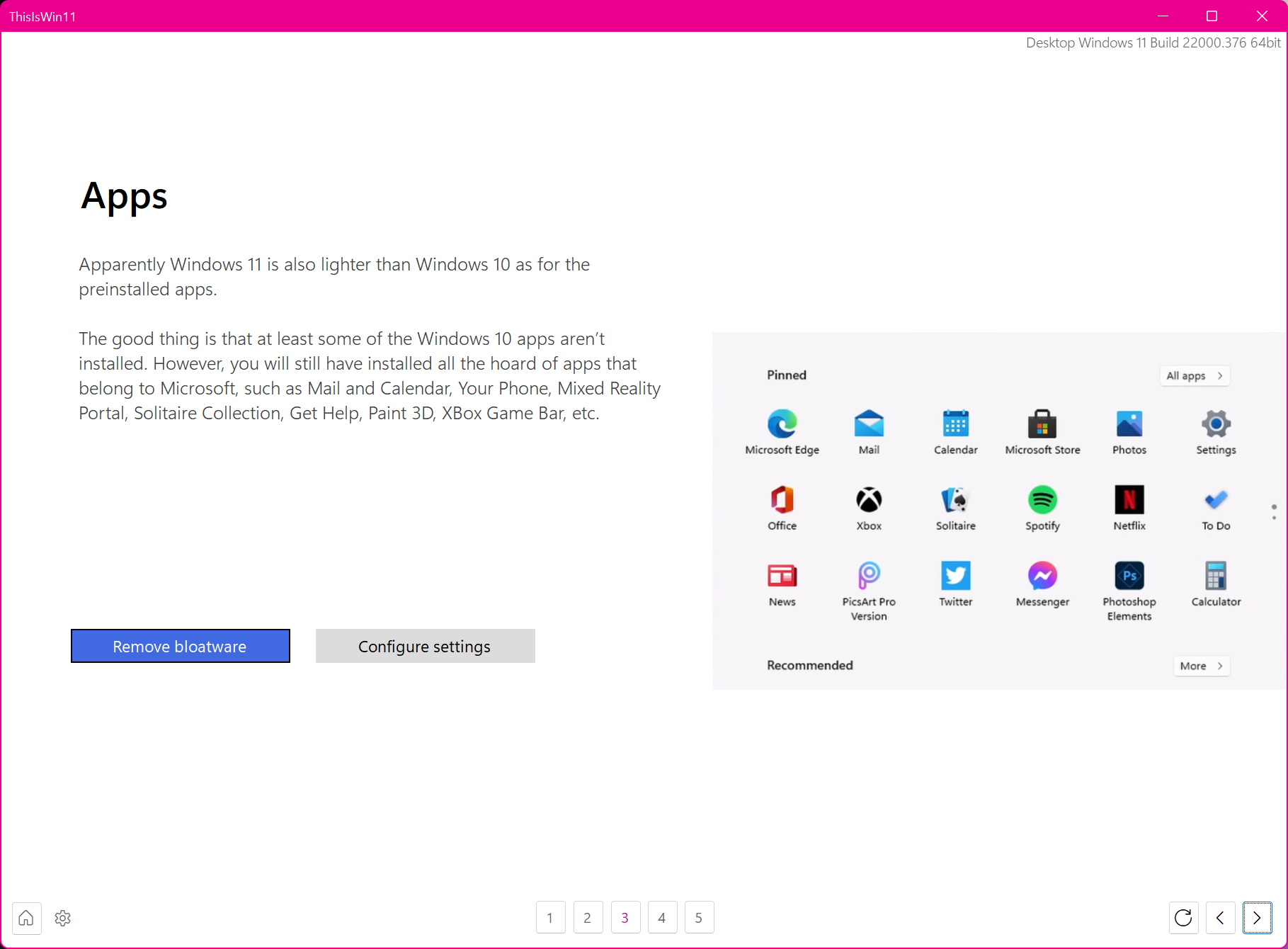Click the Start menu screenshot page dots
1288x949 pixels.
pyautogui.click(x=1274, y=512)
